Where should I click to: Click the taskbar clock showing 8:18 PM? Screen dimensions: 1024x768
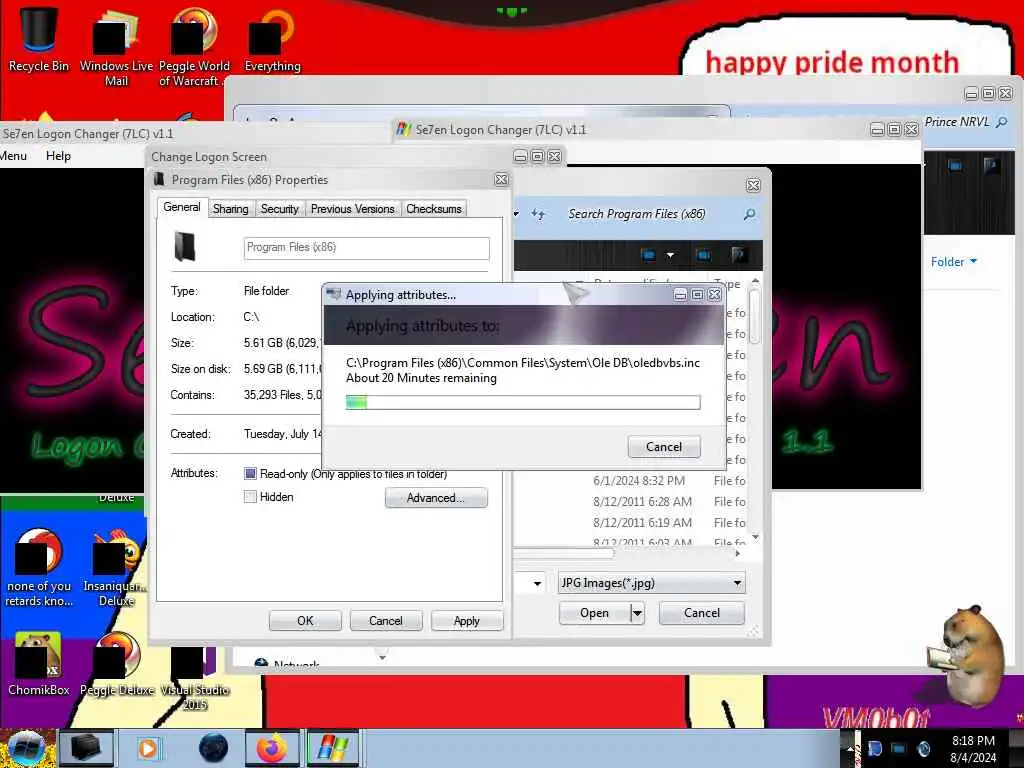[973, 748]
